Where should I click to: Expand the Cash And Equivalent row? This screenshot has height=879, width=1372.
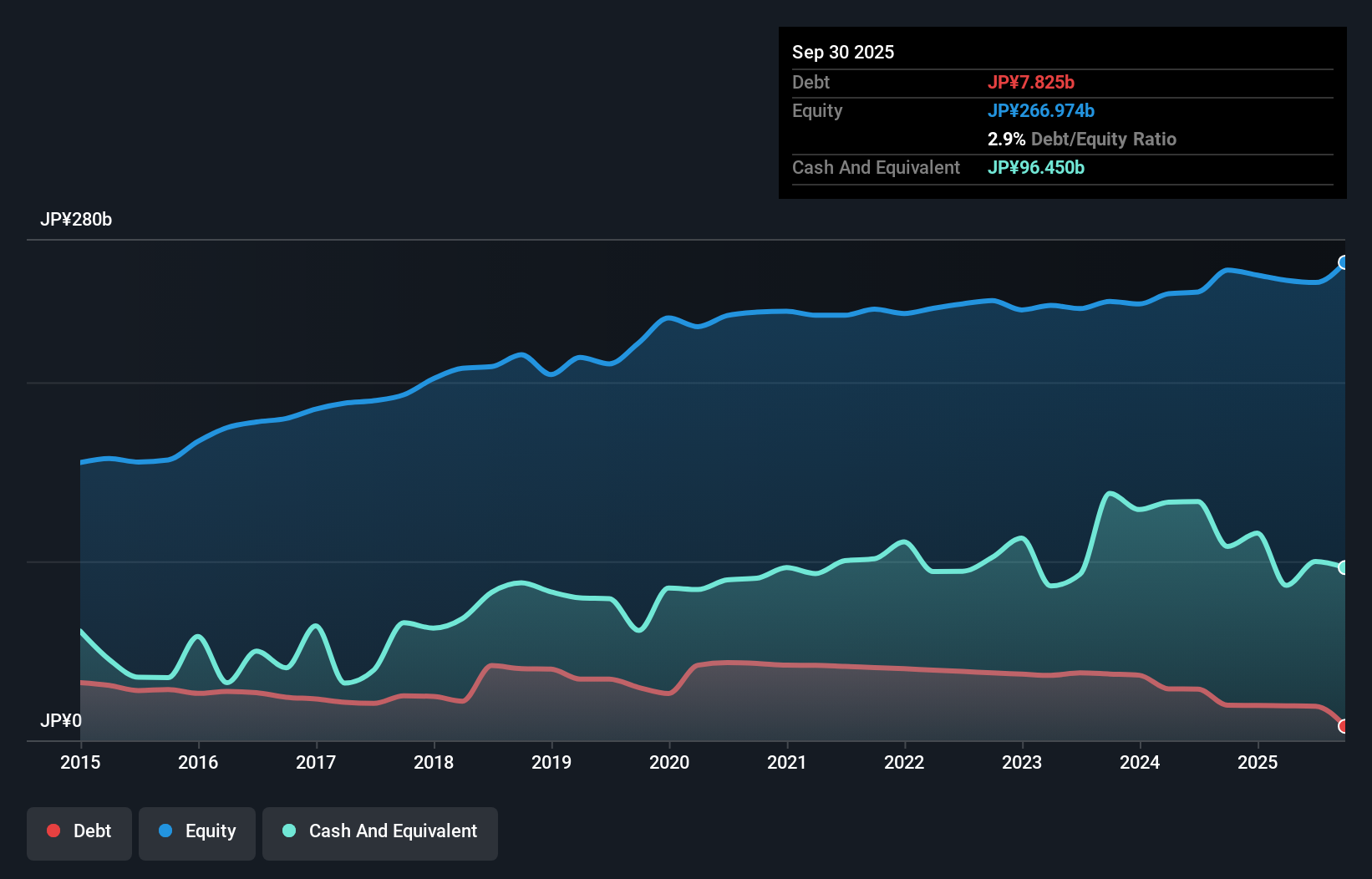tap(876, 167)
